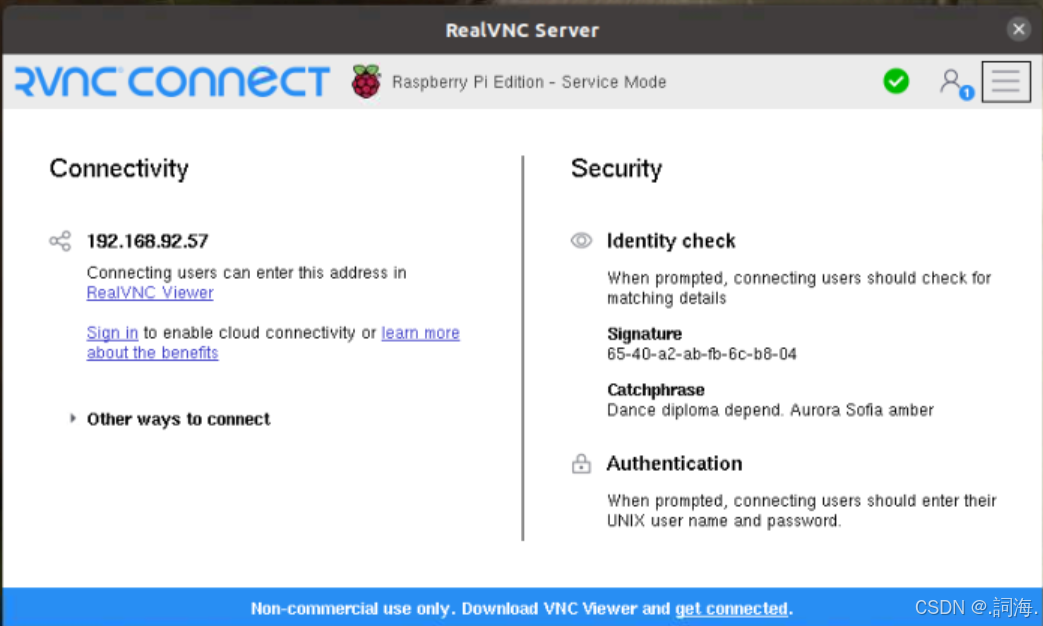
Task: Click the RealVNC Server title bar text
Action: tap(522, 30)
